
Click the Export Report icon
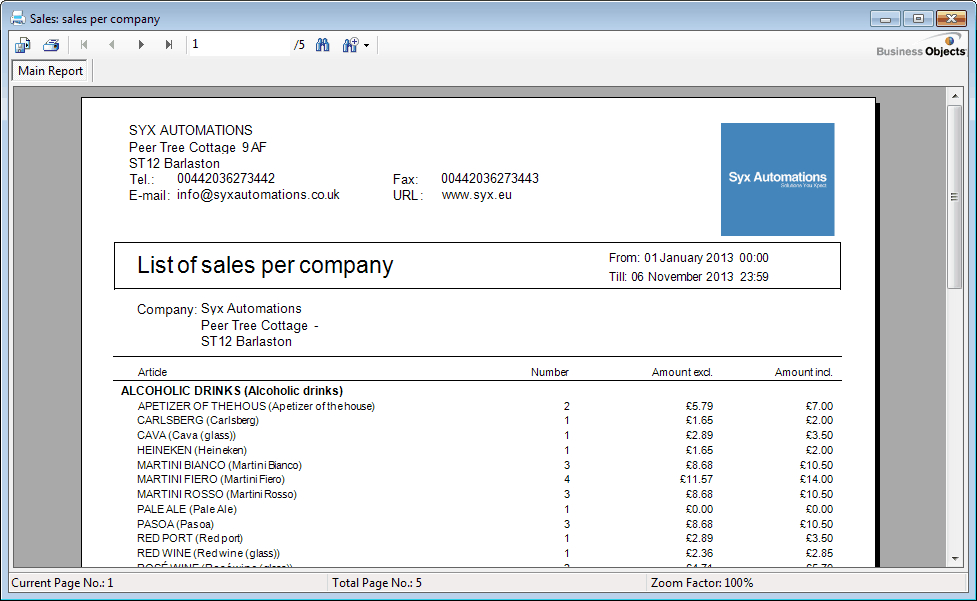coord(23,45)
